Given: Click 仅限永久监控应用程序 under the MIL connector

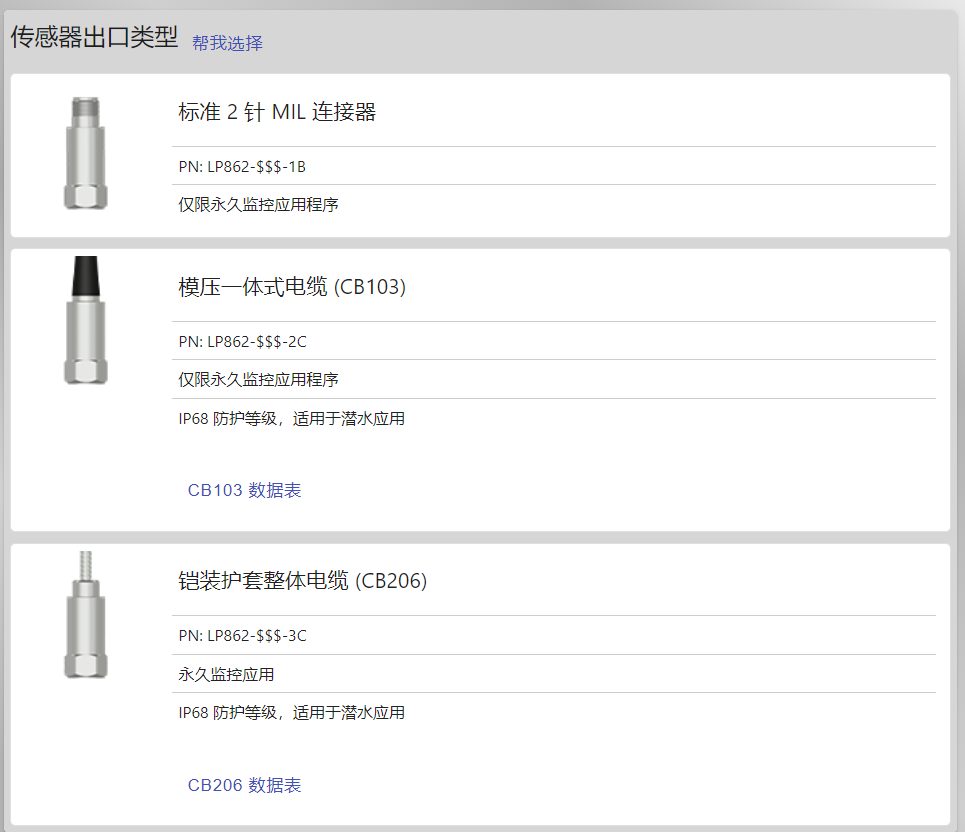Looking at the screenshot, I should pos(258,204).
